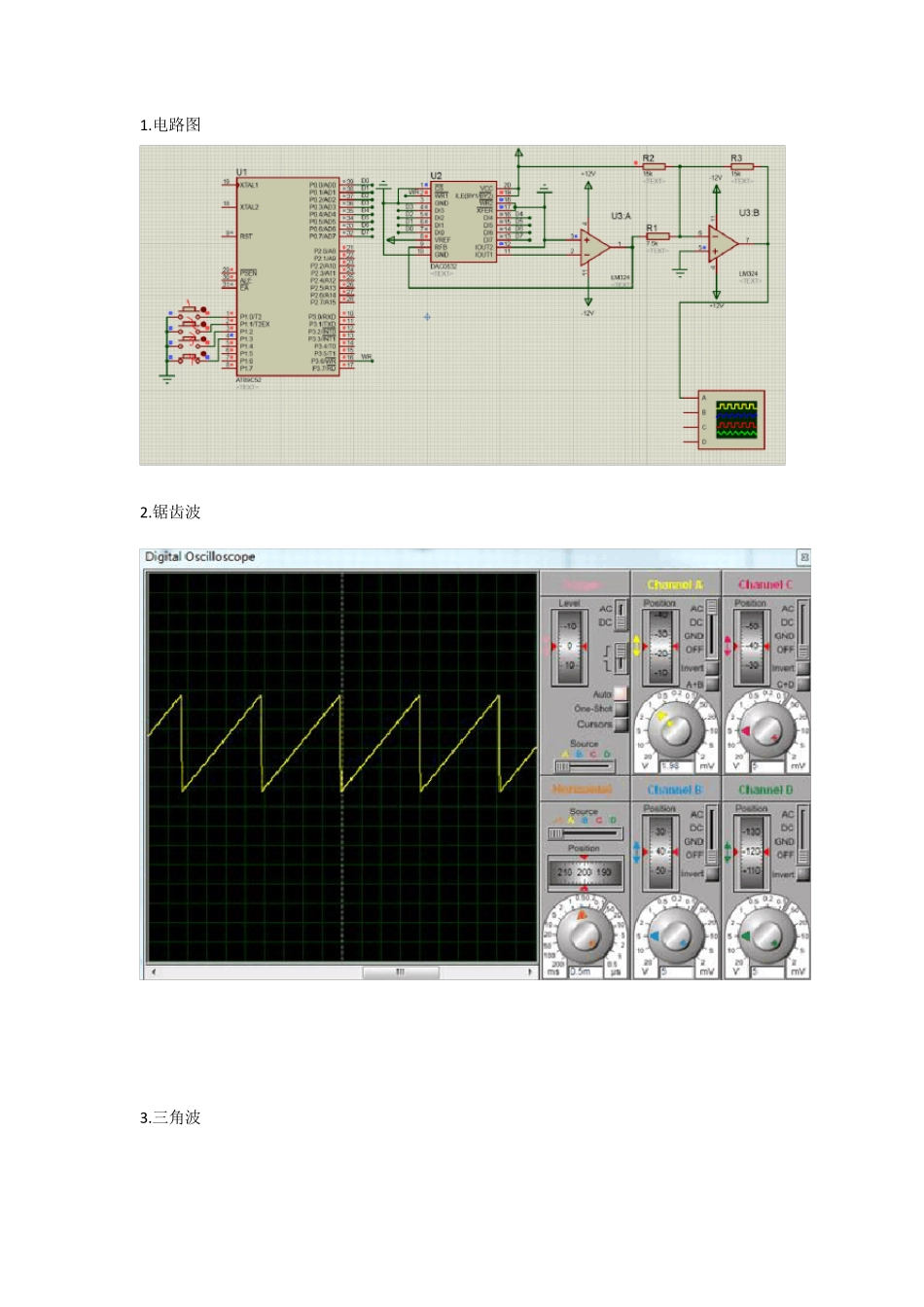This screenshot has width=924, height=1307.
Task: Switch trigger AC/DC coupling
Action: (621, 616)
